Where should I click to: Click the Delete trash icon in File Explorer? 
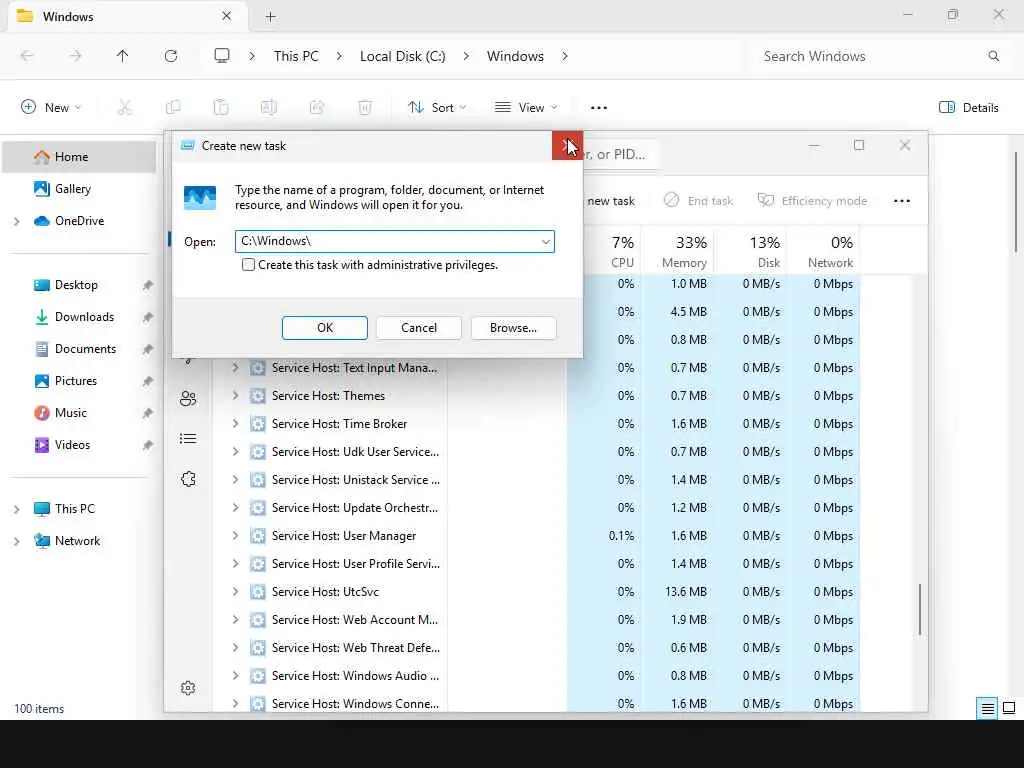coord(365,107)
